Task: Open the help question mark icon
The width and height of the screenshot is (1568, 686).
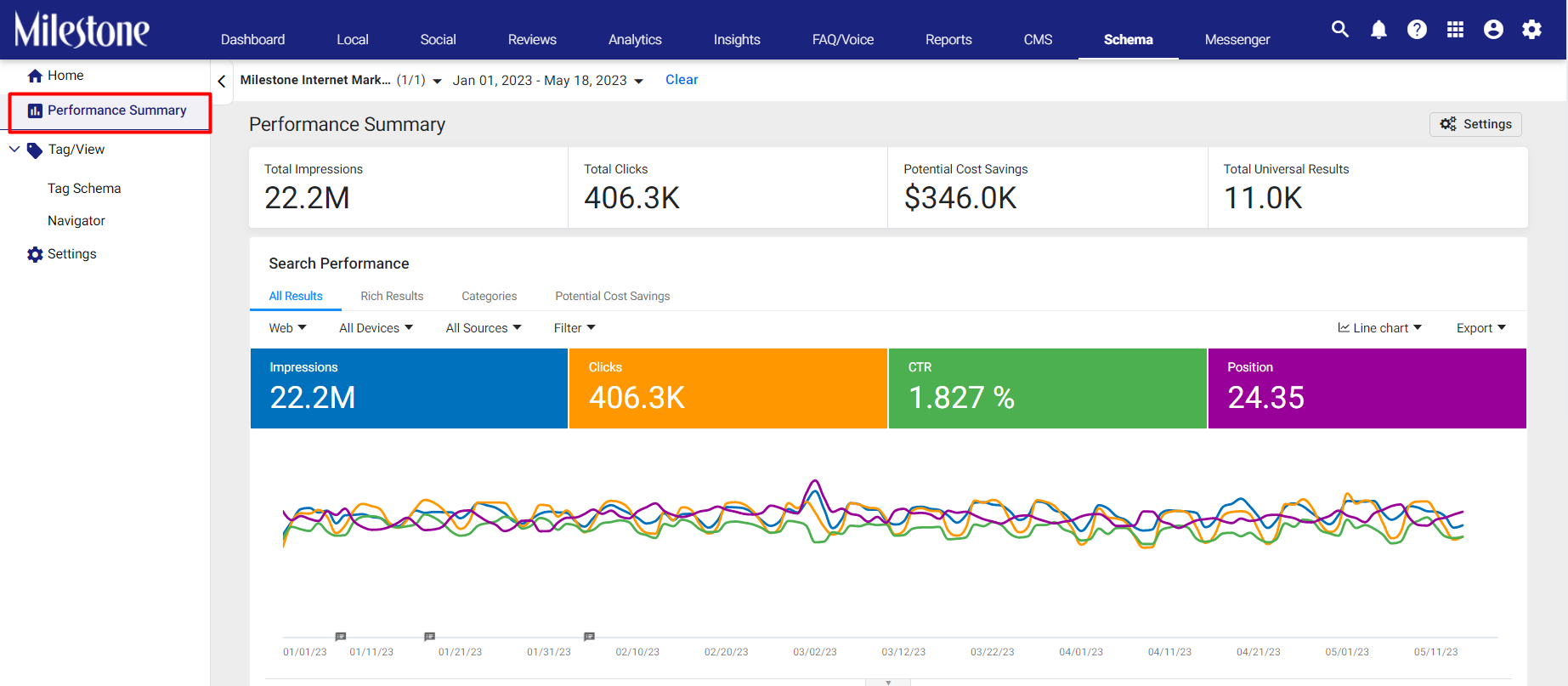Action: [1417, 30]
